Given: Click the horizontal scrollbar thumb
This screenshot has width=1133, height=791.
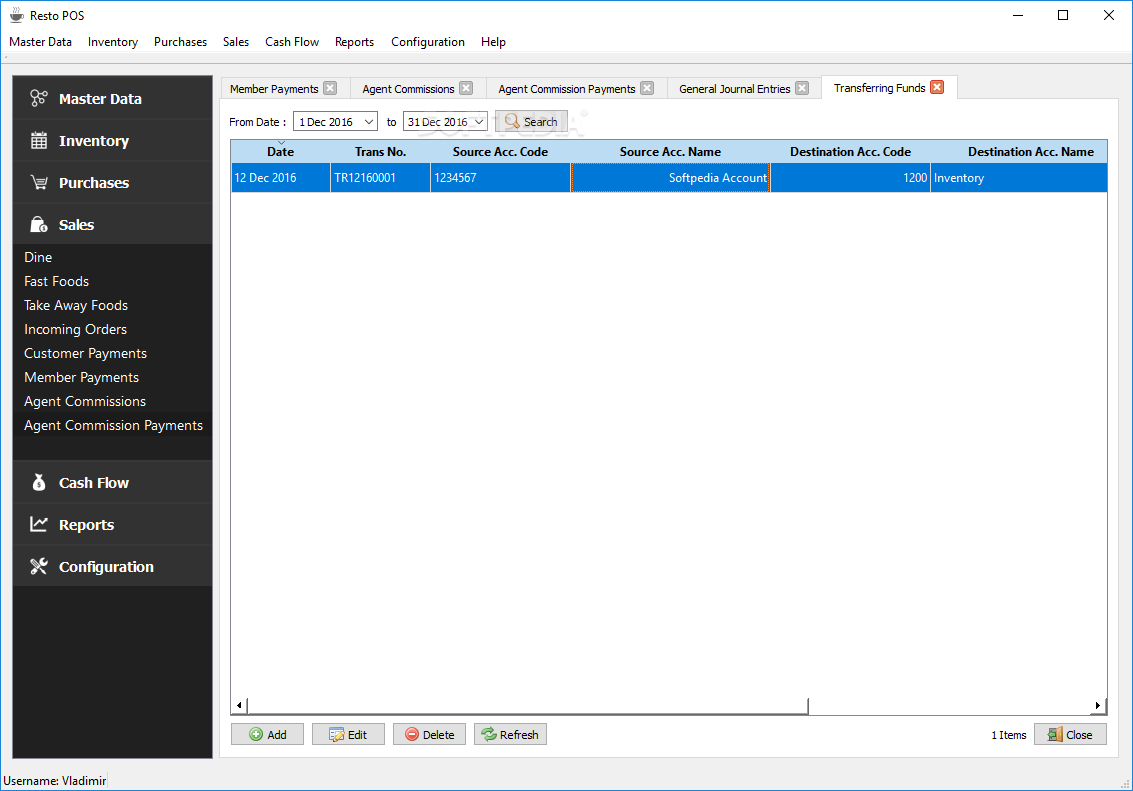Looking at the screenshot, I should [527, 705].
